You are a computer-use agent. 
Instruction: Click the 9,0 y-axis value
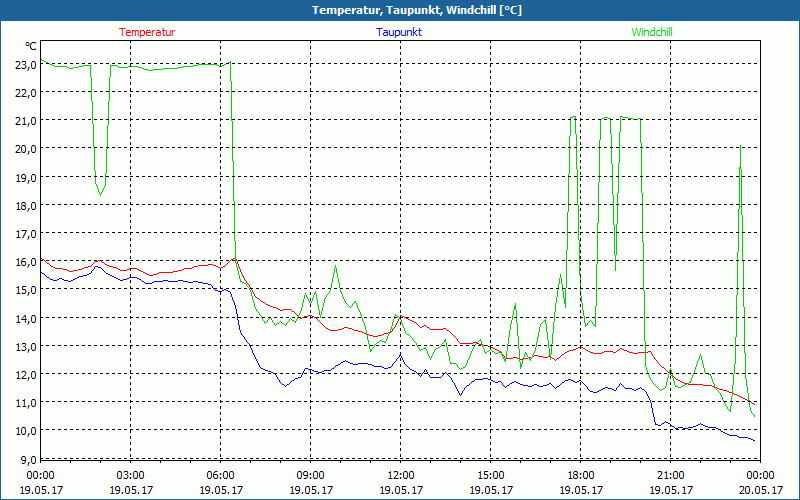pos(29,459)
